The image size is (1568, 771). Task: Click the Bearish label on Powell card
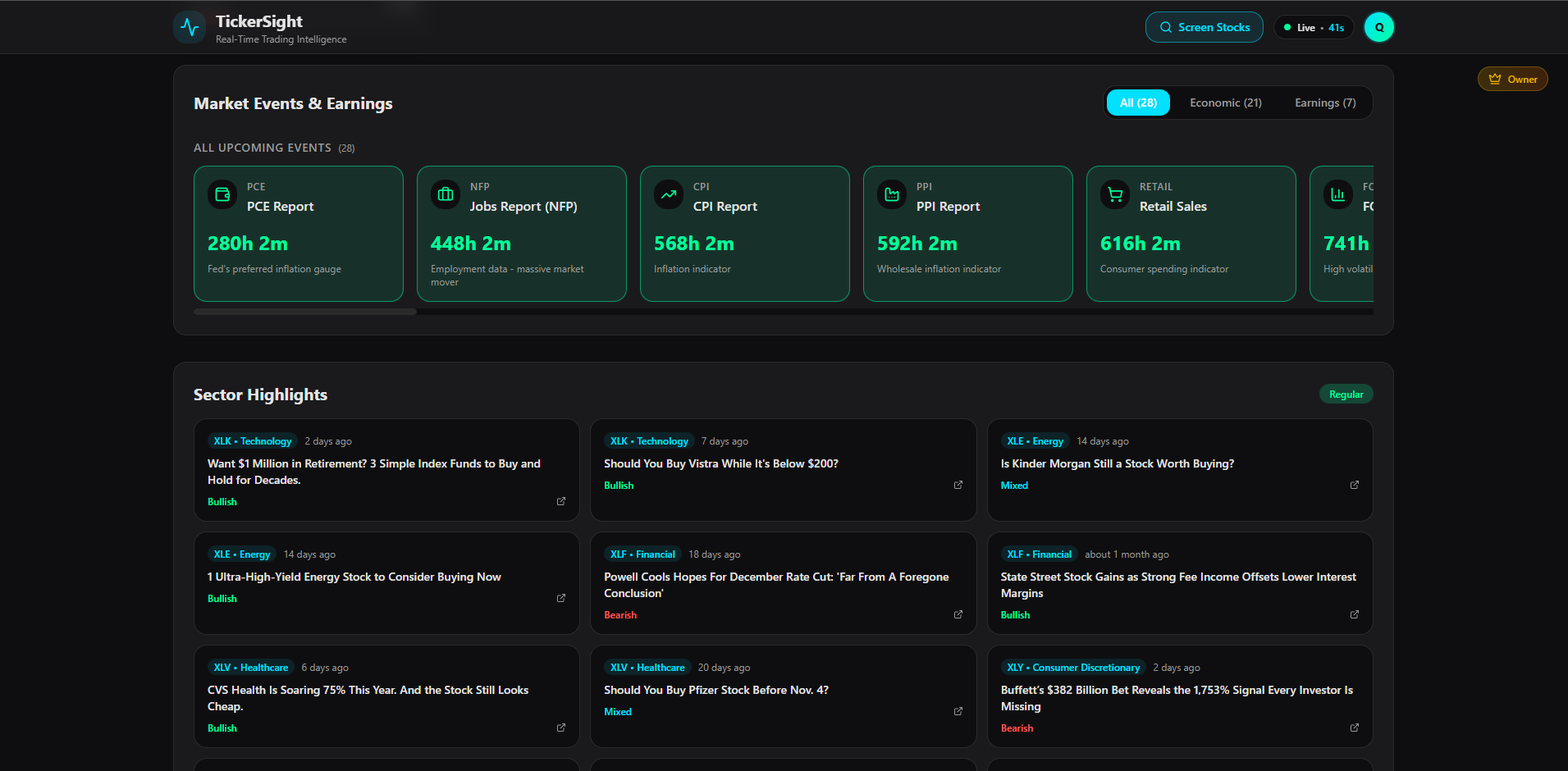click(x=620, y=614)
